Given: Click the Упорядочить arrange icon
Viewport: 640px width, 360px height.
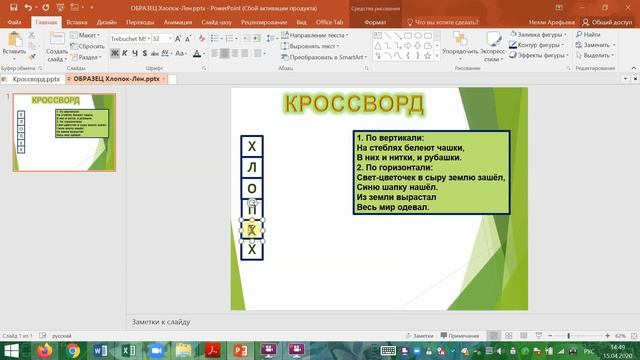Looking at the screenshot, I should (x=460, y=39).
